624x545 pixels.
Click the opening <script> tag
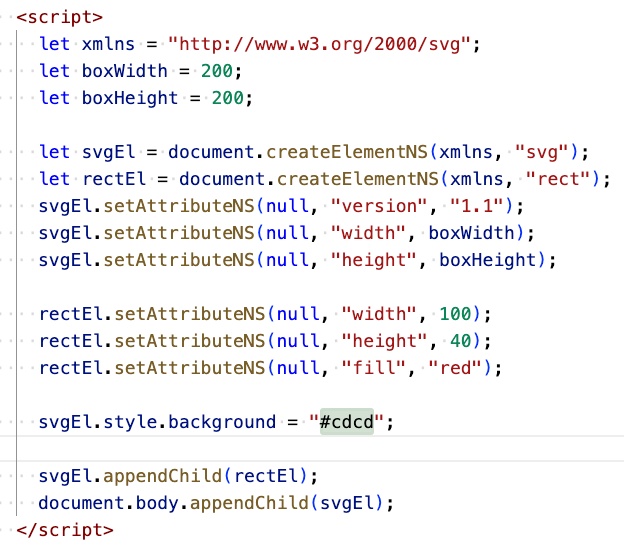coord(60,17)
